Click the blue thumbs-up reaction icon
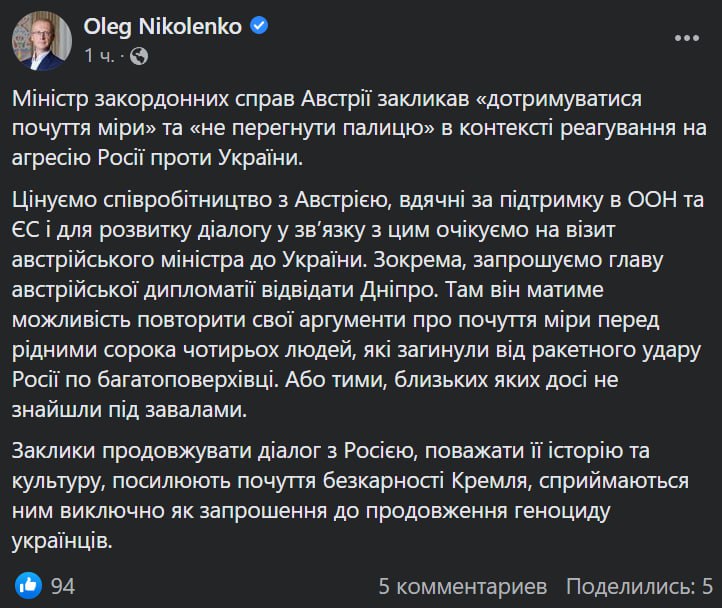The height and width of the screenshot is (608, 722). 29,584
